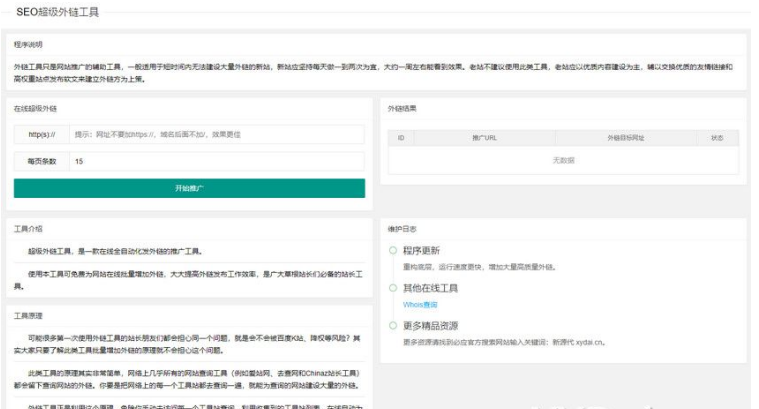Select the ID column header

click(x=402, y=138)
